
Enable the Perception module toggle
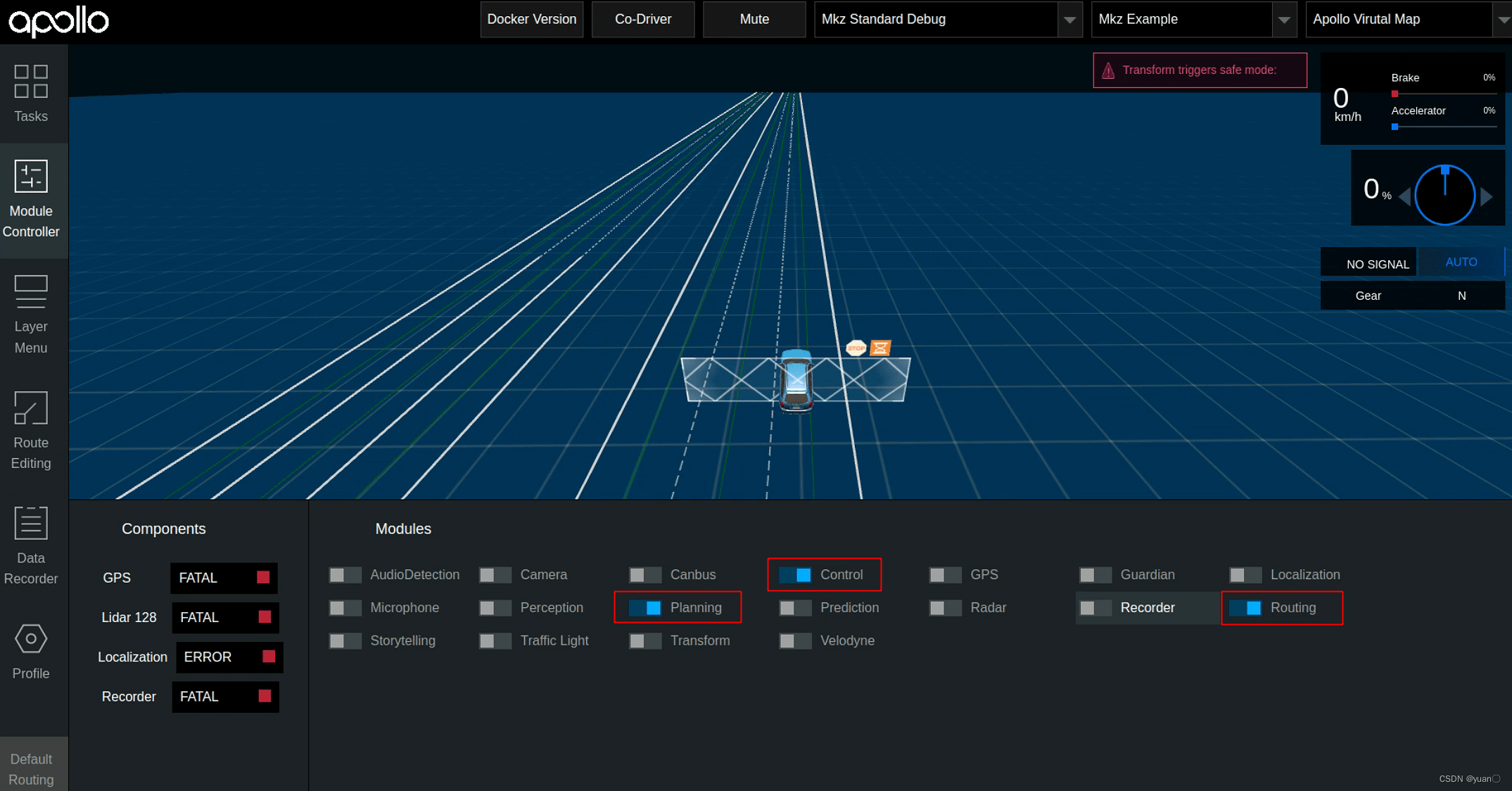coord(495,608)
